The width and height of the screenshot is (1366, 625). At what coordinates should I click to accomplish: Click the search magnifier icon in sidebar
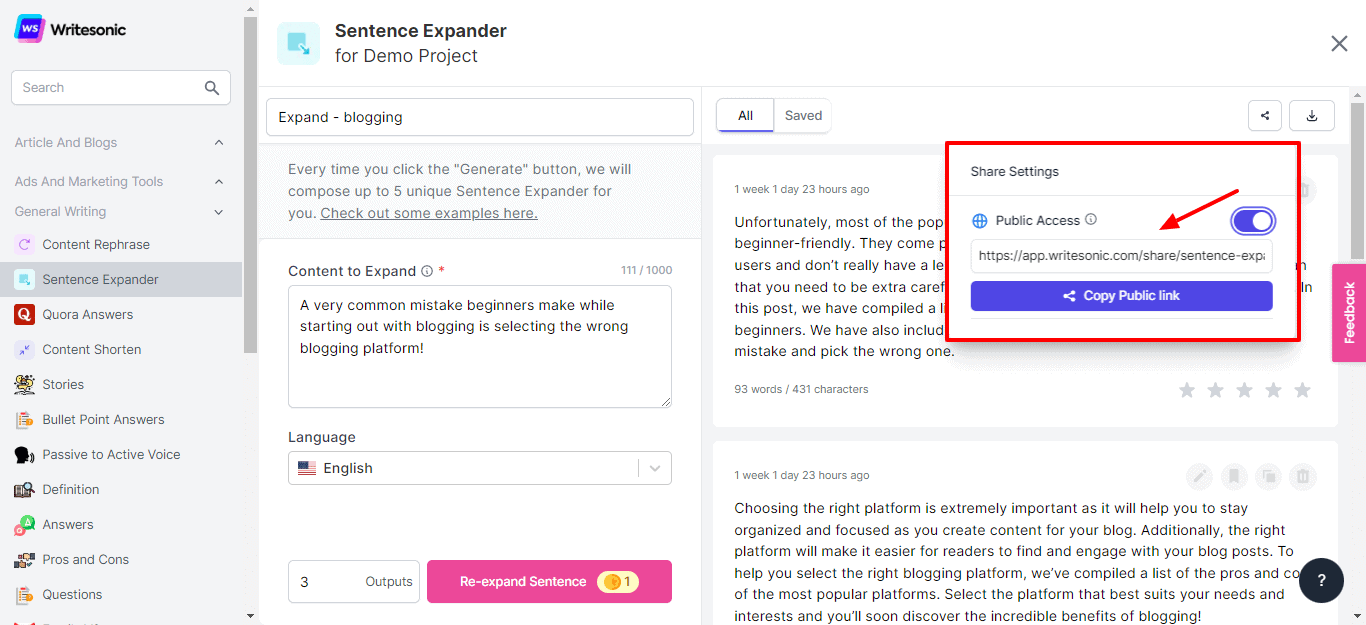click(x=212, y=88)
